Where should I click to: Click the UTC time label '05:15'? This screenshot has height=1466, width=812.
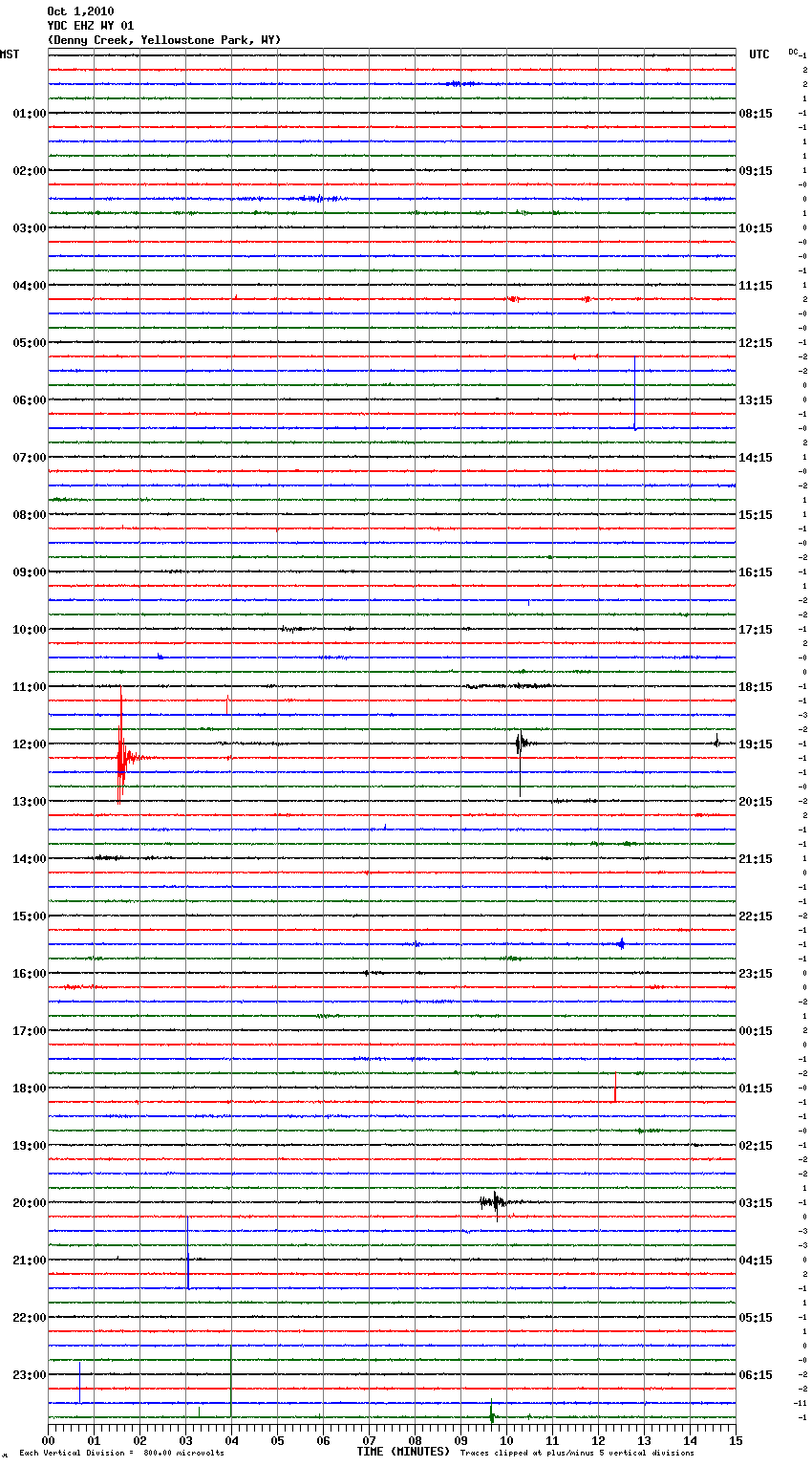pos(756,1318)
